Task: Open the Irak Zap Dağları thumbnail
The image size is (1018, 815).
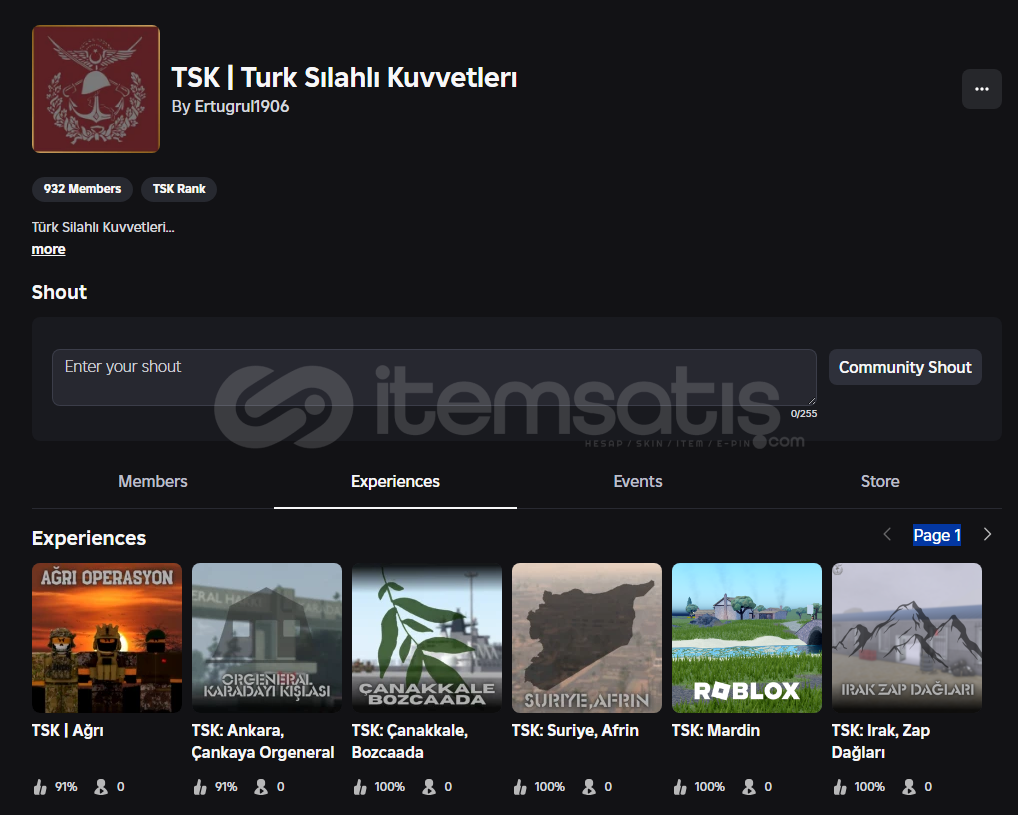Action: [907, 638]
